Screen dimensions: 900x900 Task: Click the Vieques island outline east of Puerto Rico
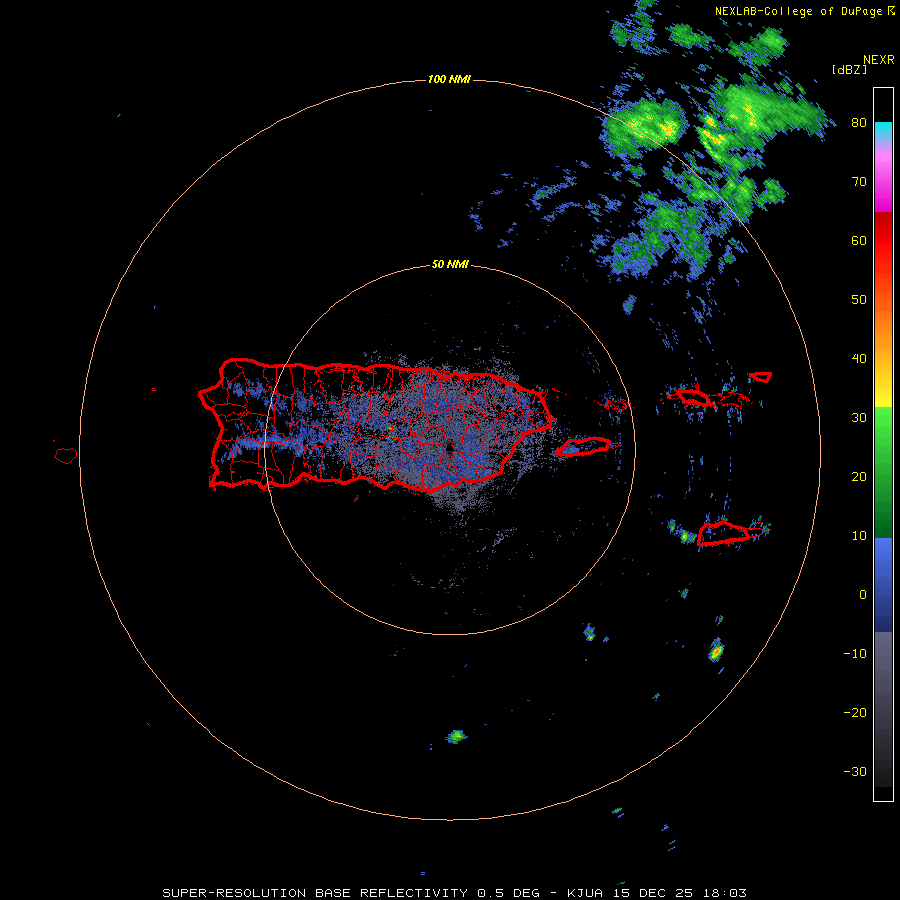pyautogui.click(x=584, y=447)
